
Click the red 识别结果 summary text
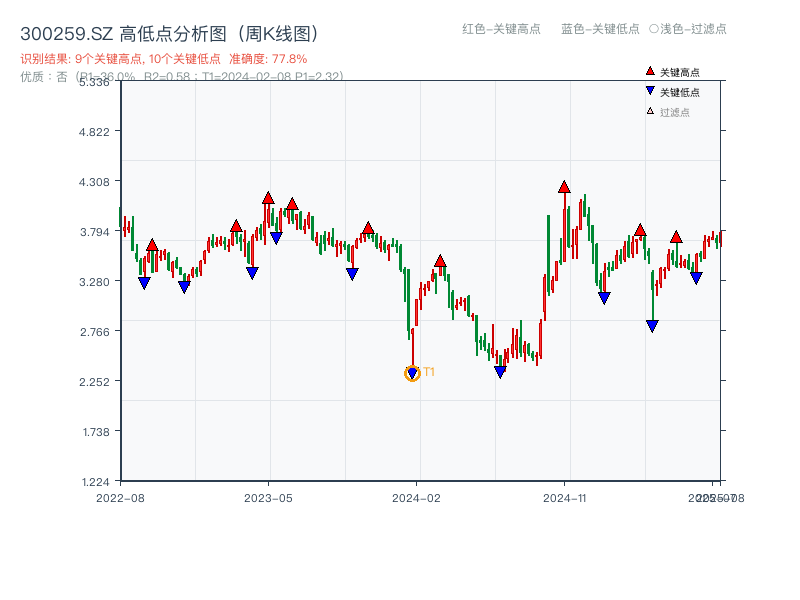[164, 59]
